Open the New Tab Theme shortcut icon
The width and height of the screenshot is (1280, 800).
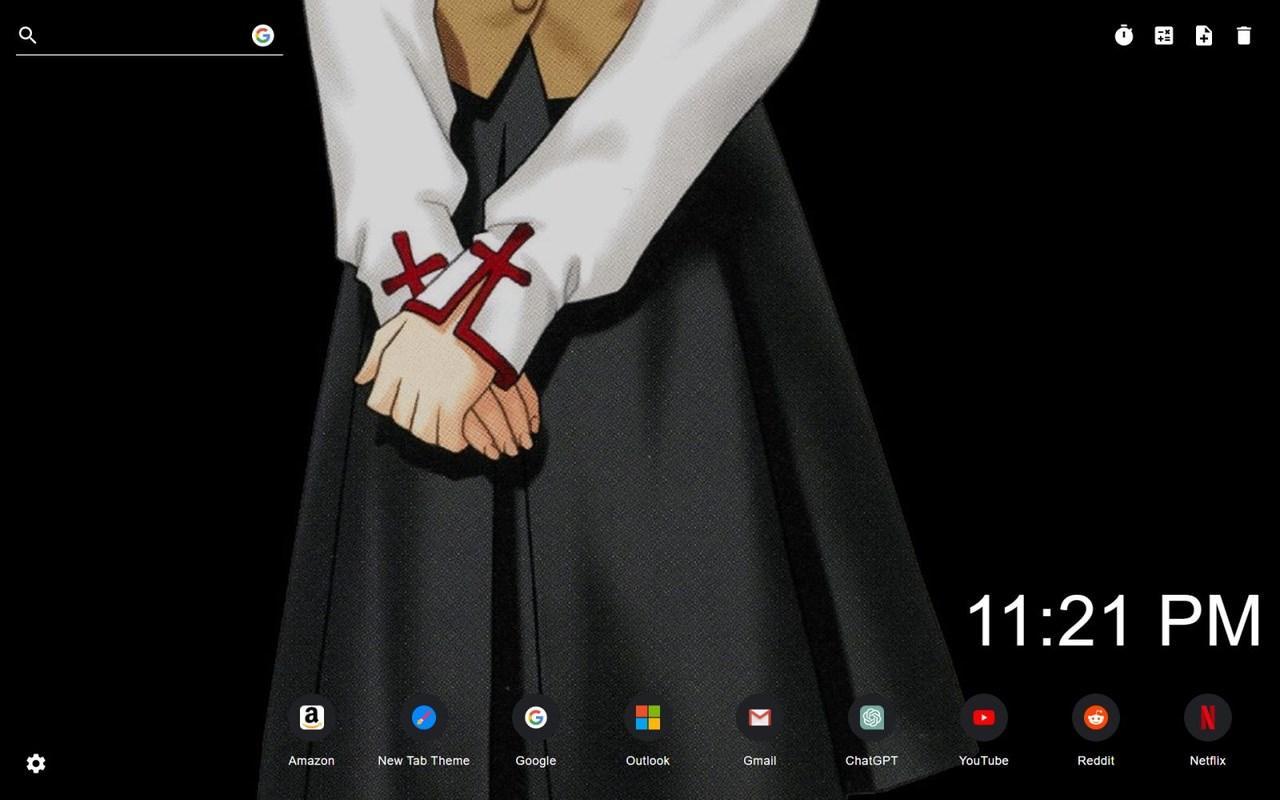pyautogui.click(x=424, y=718)
